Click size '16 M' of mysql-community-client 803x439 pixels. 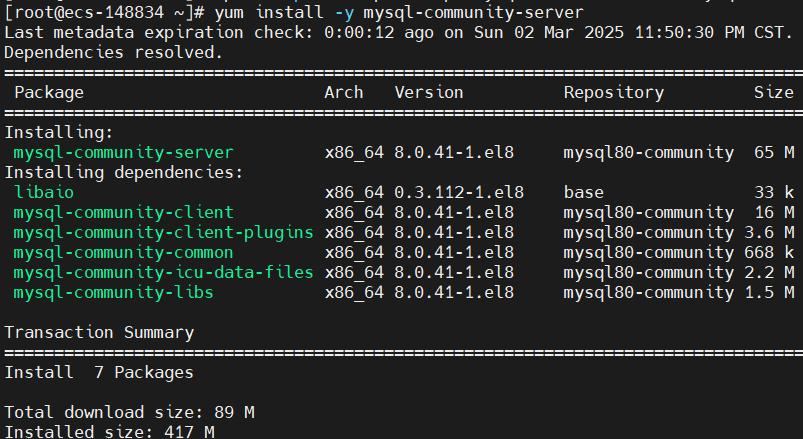tap(773, 212)
